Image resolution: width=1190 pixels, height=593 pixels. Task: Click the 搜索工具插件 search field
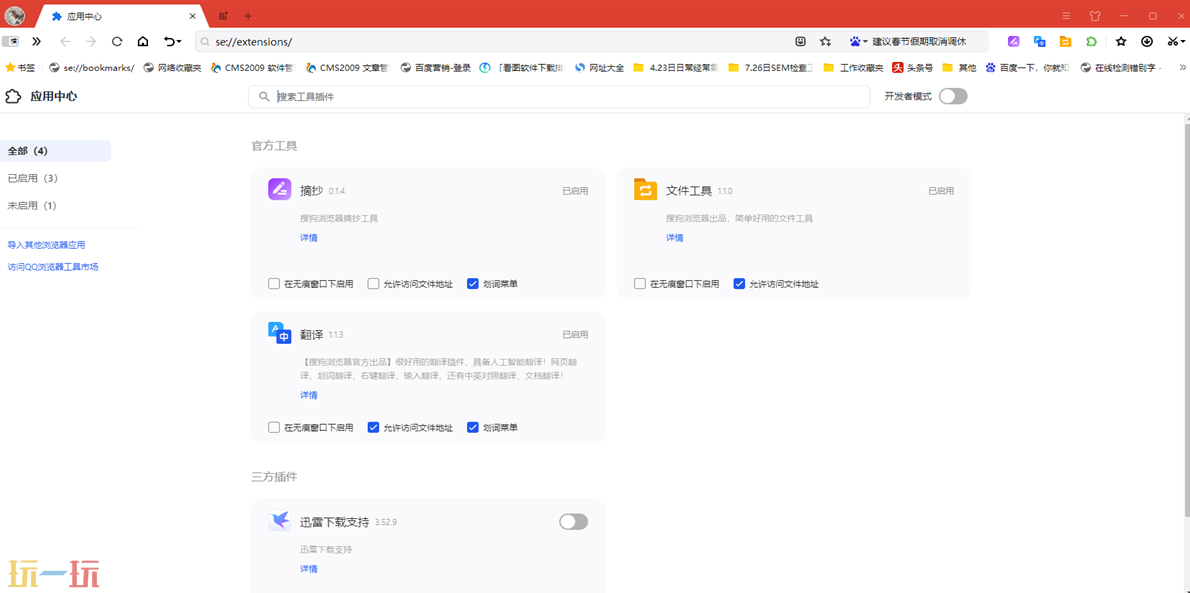560,97
